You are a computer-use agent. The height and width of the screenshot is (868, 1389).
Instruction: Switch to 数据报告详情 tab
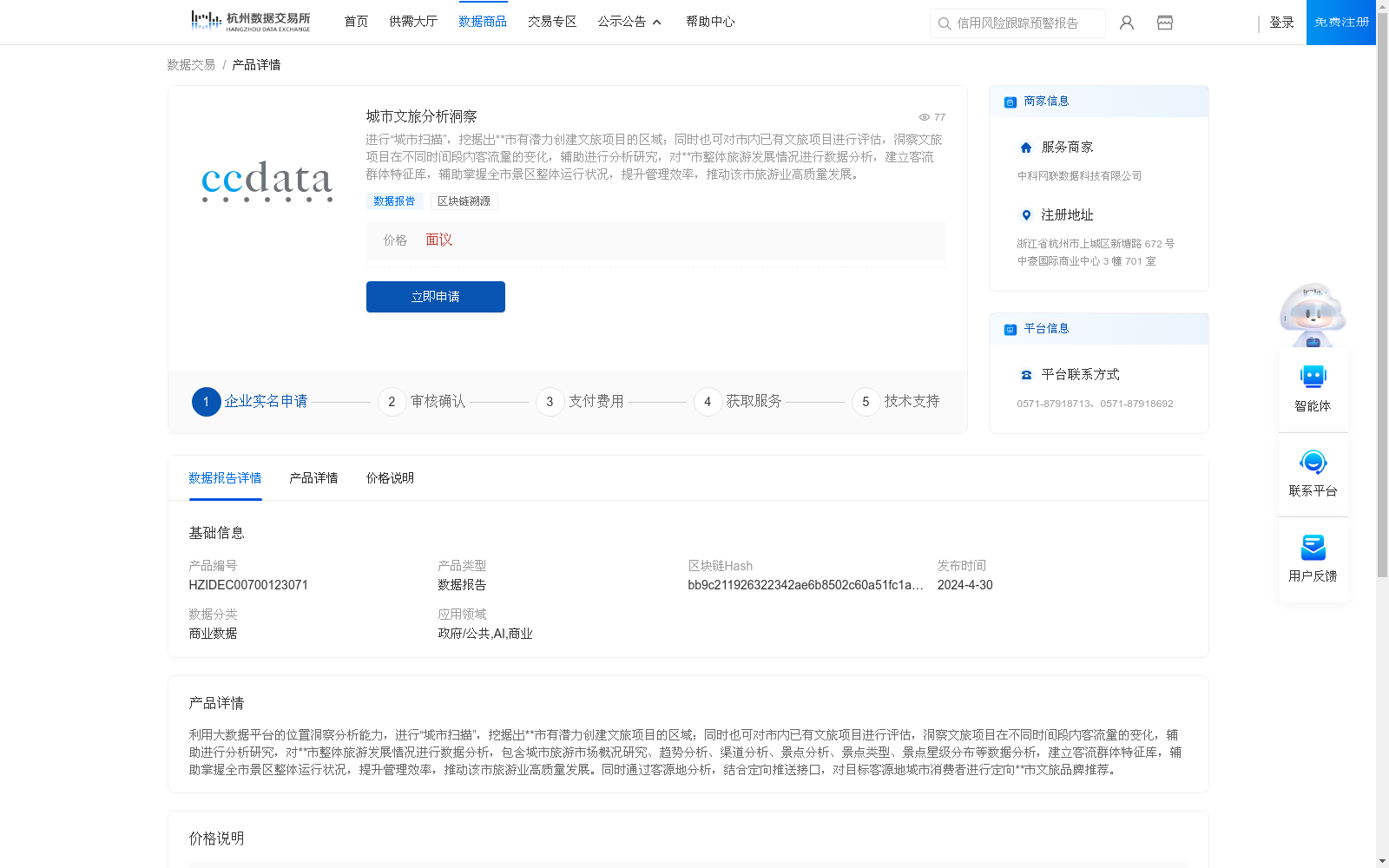[225, 478]
